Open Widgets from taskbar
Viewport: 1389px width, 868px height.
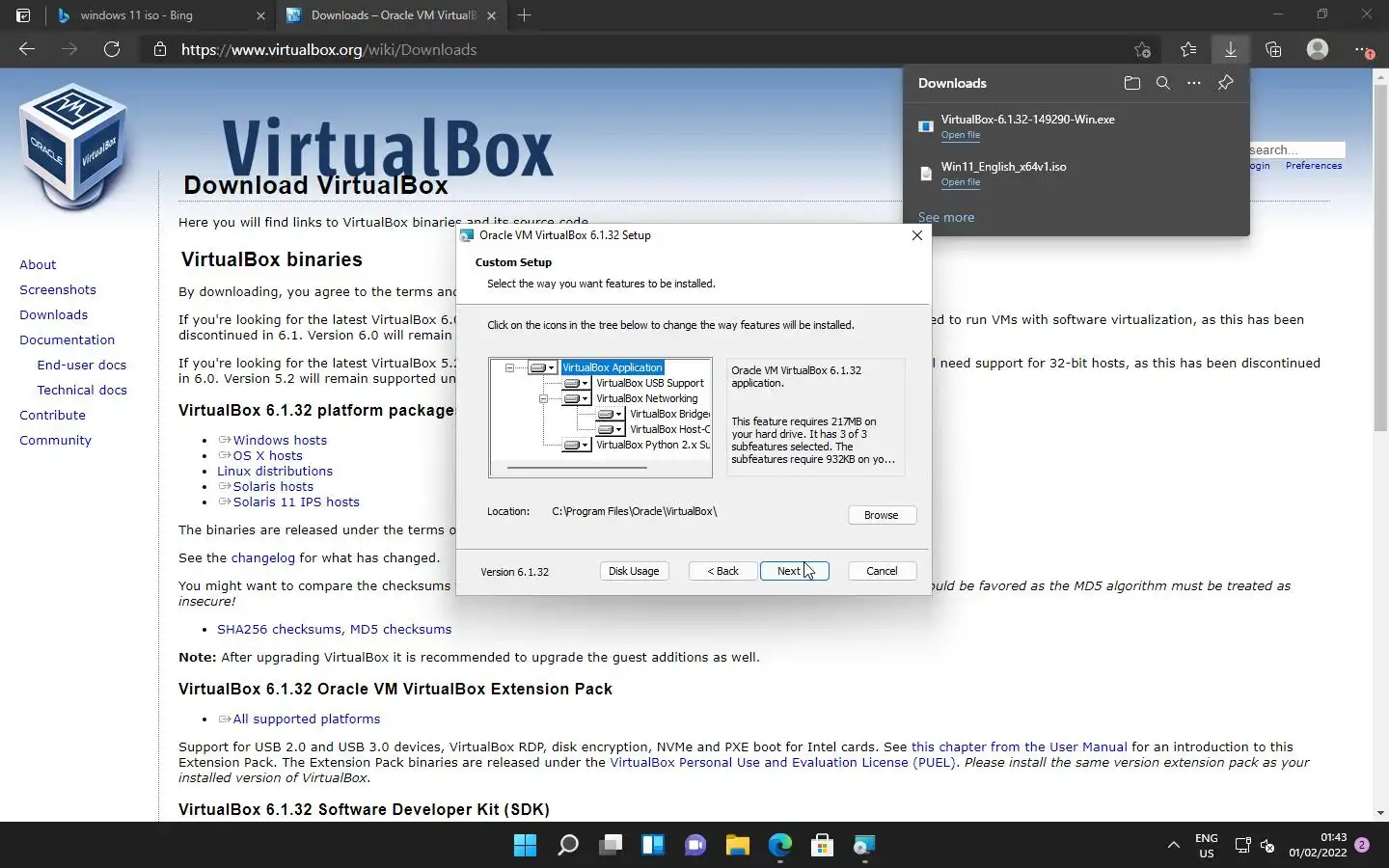653,846
